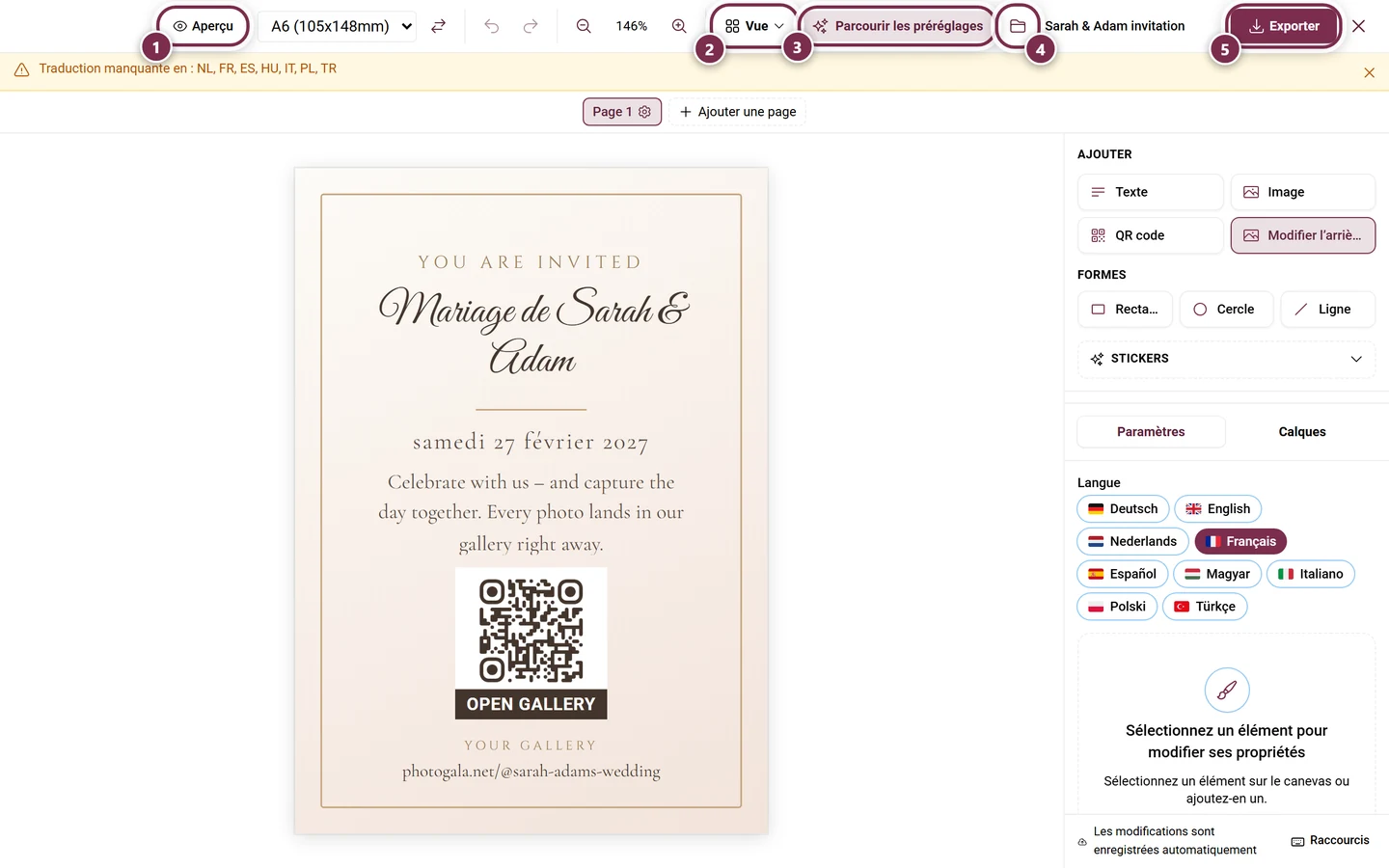Switch language to Italiano
This screenshot has height=868, width=1389.
pyautogui.click(x=1310, y=574)
